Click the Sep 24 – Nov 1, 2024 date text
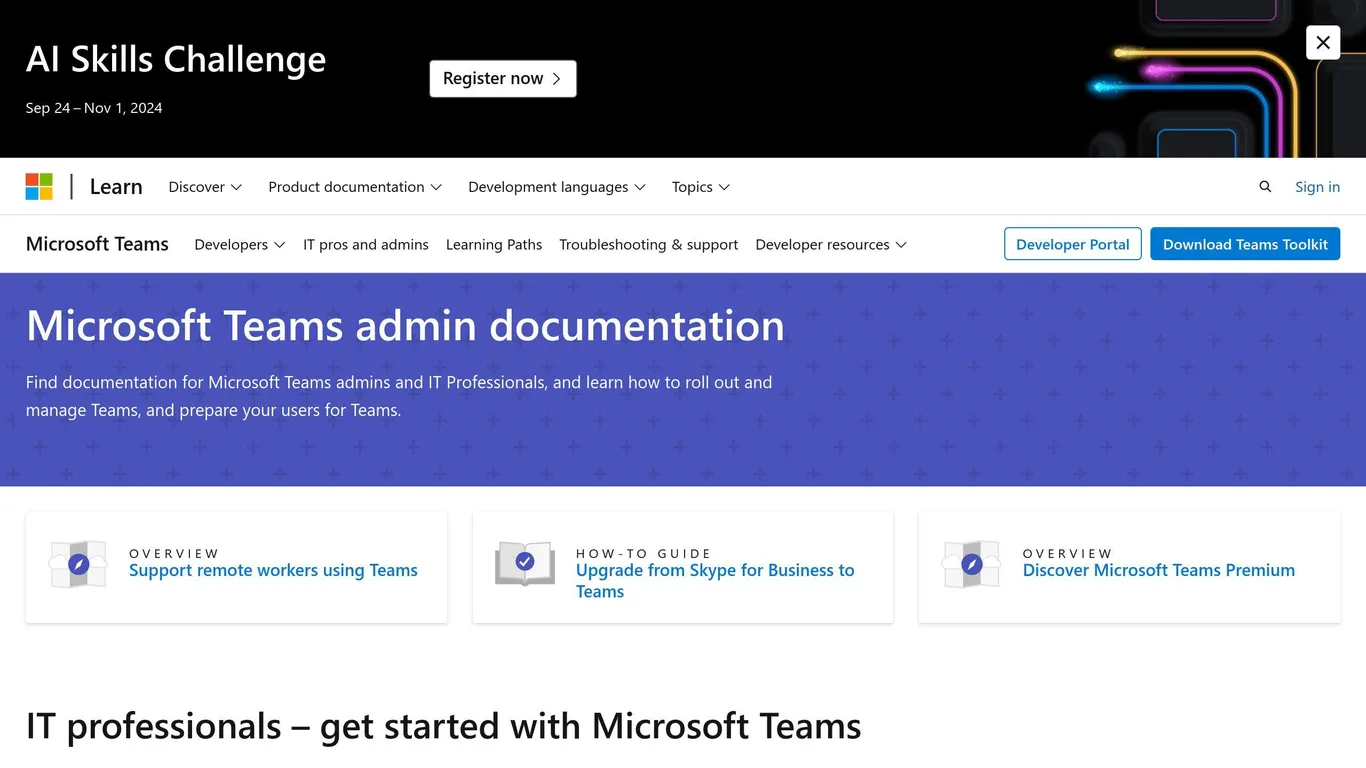The width and height of the screenshot is (1366, 768). click(x=94, y=108)
